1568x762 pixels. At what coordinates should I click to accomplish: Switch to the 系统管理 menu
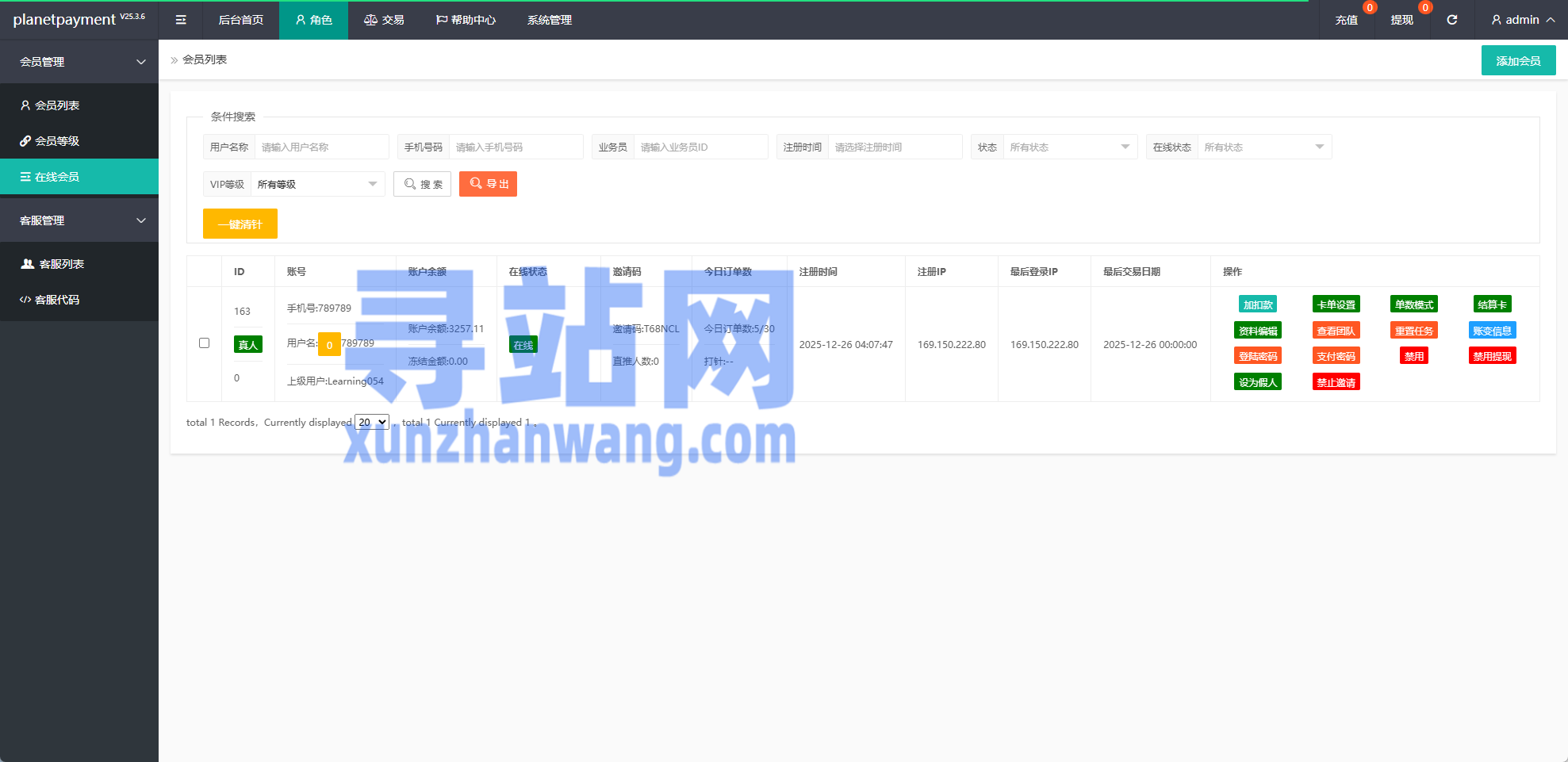click(x=548, y=20)
